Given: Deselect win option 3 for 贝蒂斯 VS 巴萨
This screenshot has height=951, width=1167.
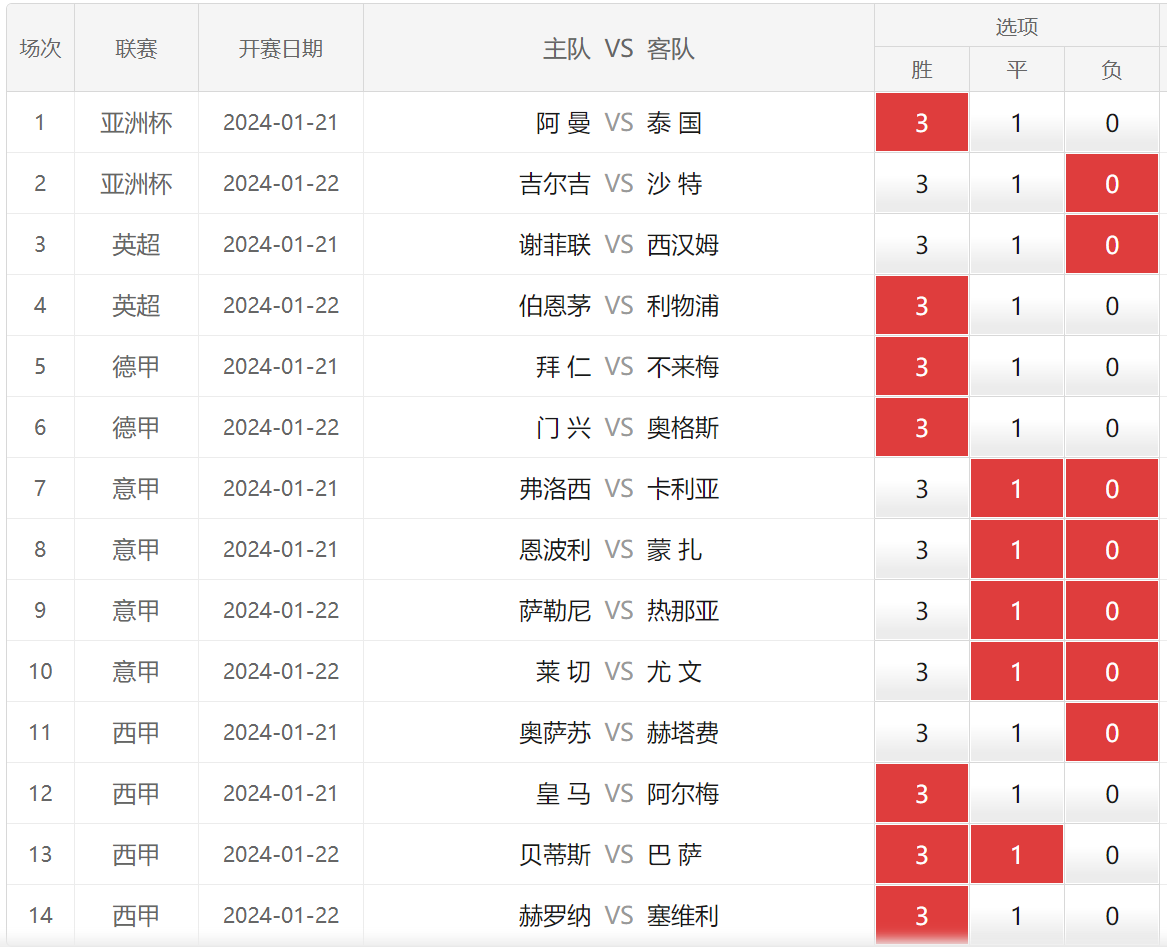Looking at the screenshot, I should (x=921, y=854).
